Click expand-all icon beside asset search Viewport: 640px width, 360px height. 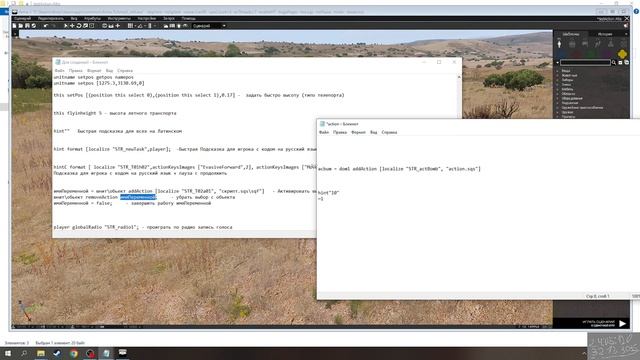(x=620, y=62)
